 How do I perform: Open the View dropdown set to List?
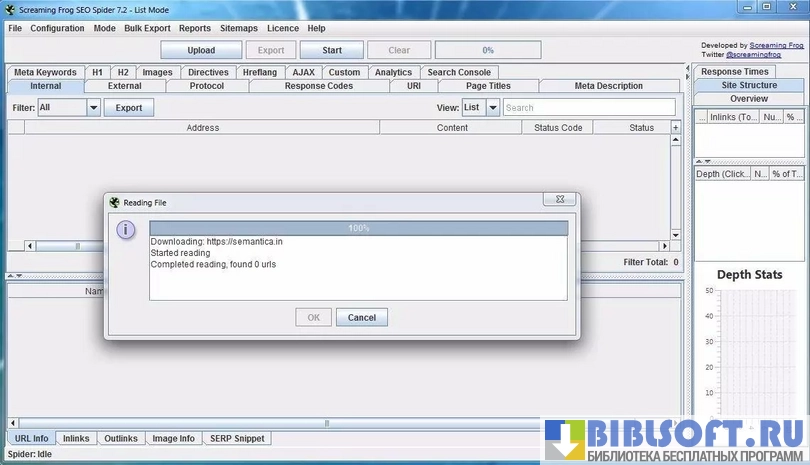(492, 108)
